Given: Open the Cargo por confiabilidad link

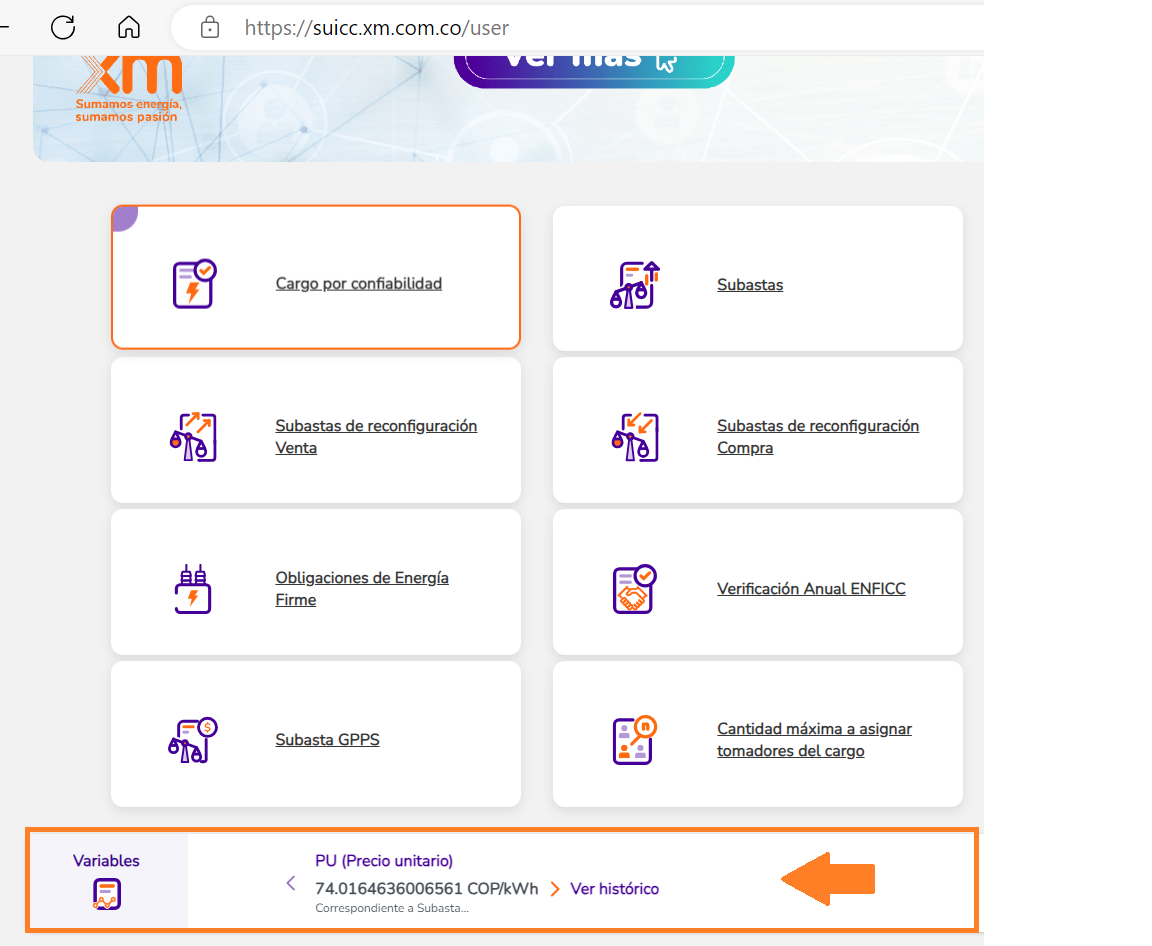Looking at the screenshot, I should point(358,284).
